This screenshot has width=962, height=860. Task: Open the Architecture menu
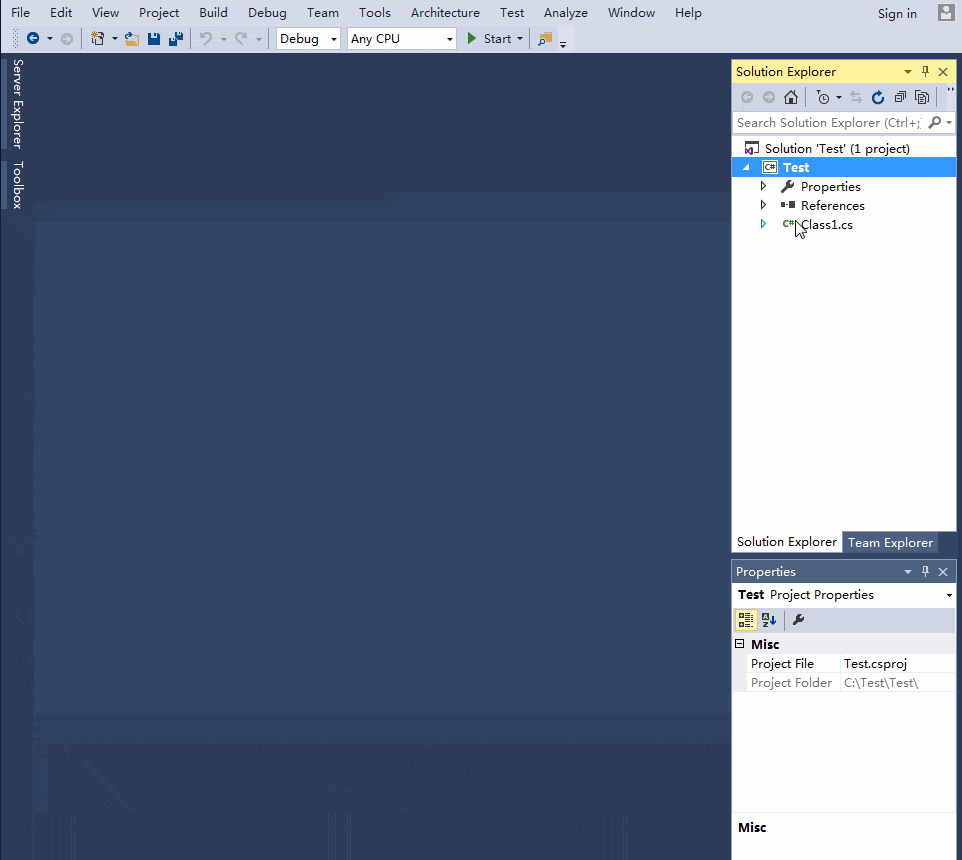click(445, 13)
